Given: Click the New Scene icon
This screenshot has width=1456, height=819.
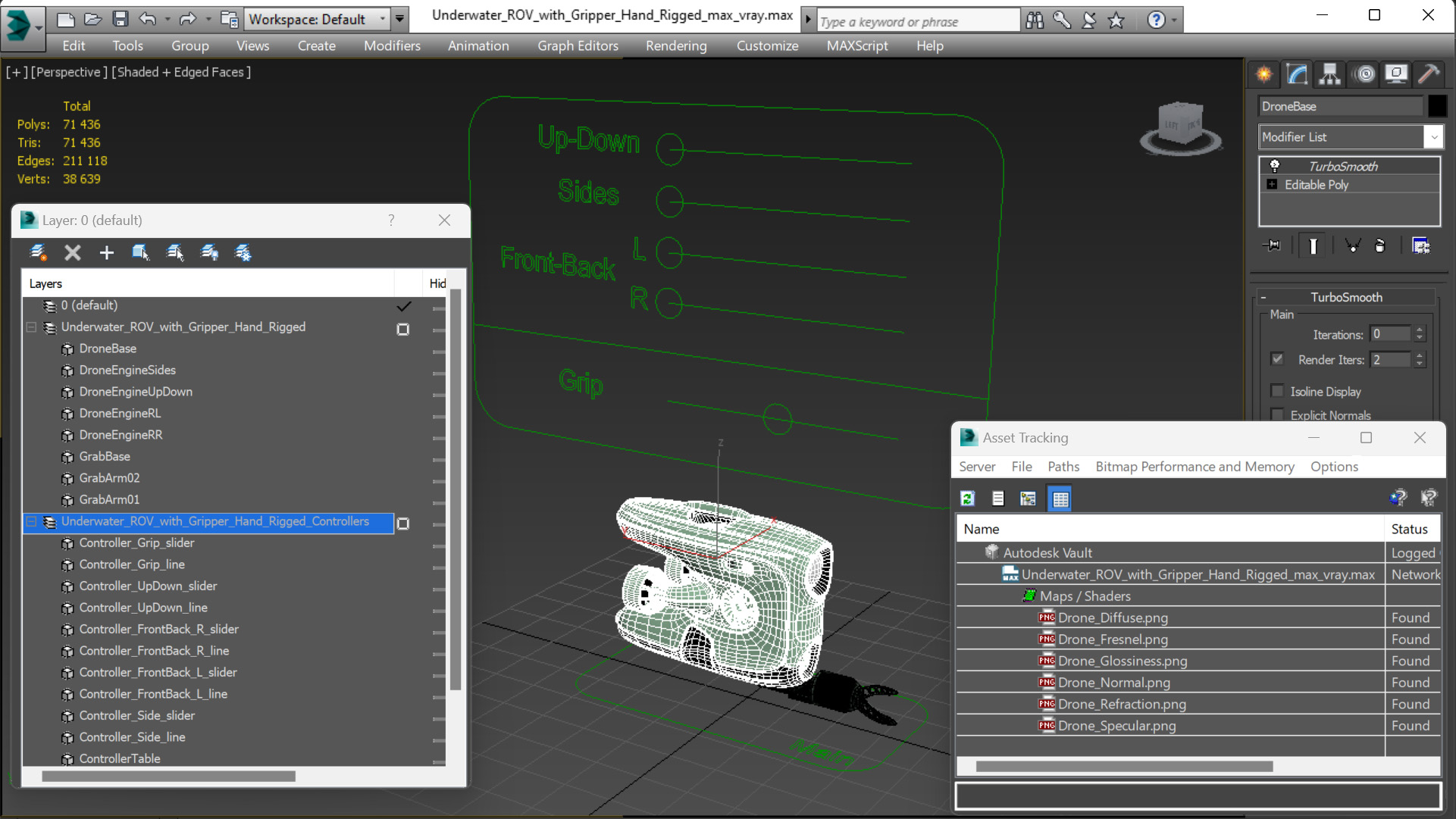Looking at the screenshot, I should [66, 19].
